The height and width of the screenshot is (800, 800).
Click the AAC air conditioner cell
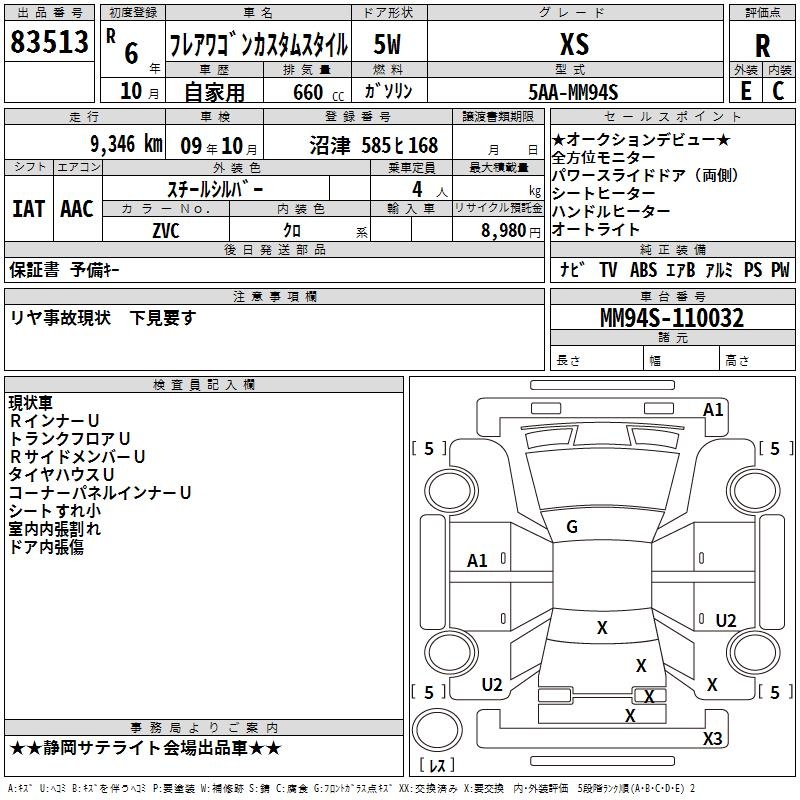coord(77,209)
